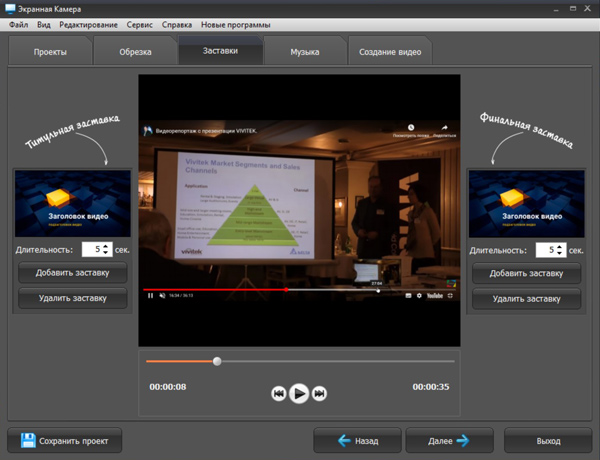
Task: Click Добавить заставку under title intro
Action: click(x=73, y=273)
